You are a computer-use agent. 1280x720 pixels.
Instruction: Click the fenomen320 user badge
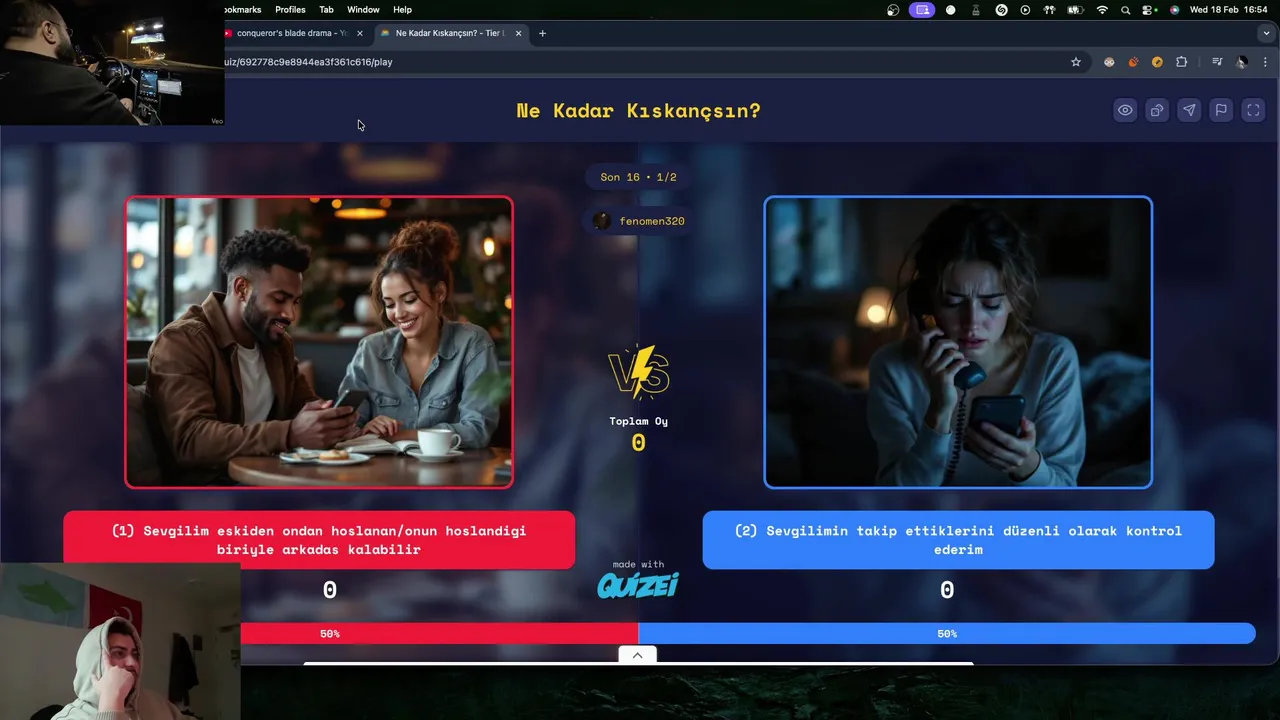click(638, 221)
